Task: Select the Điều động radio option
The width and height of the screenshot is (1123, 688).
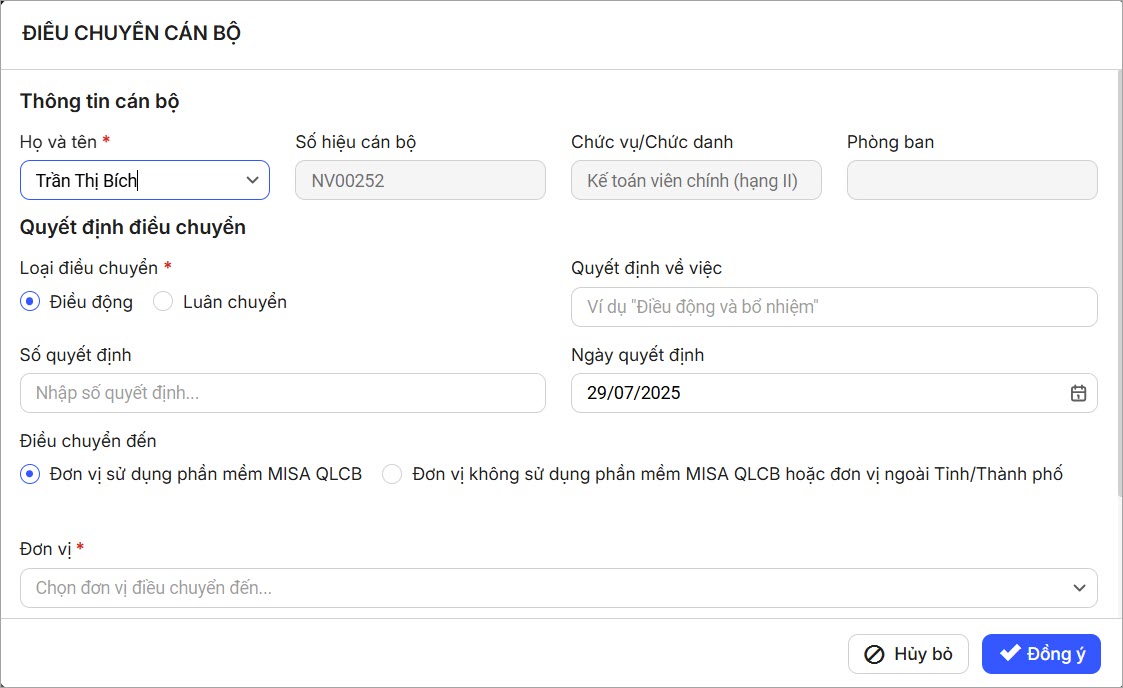Action: coord(30,302)
